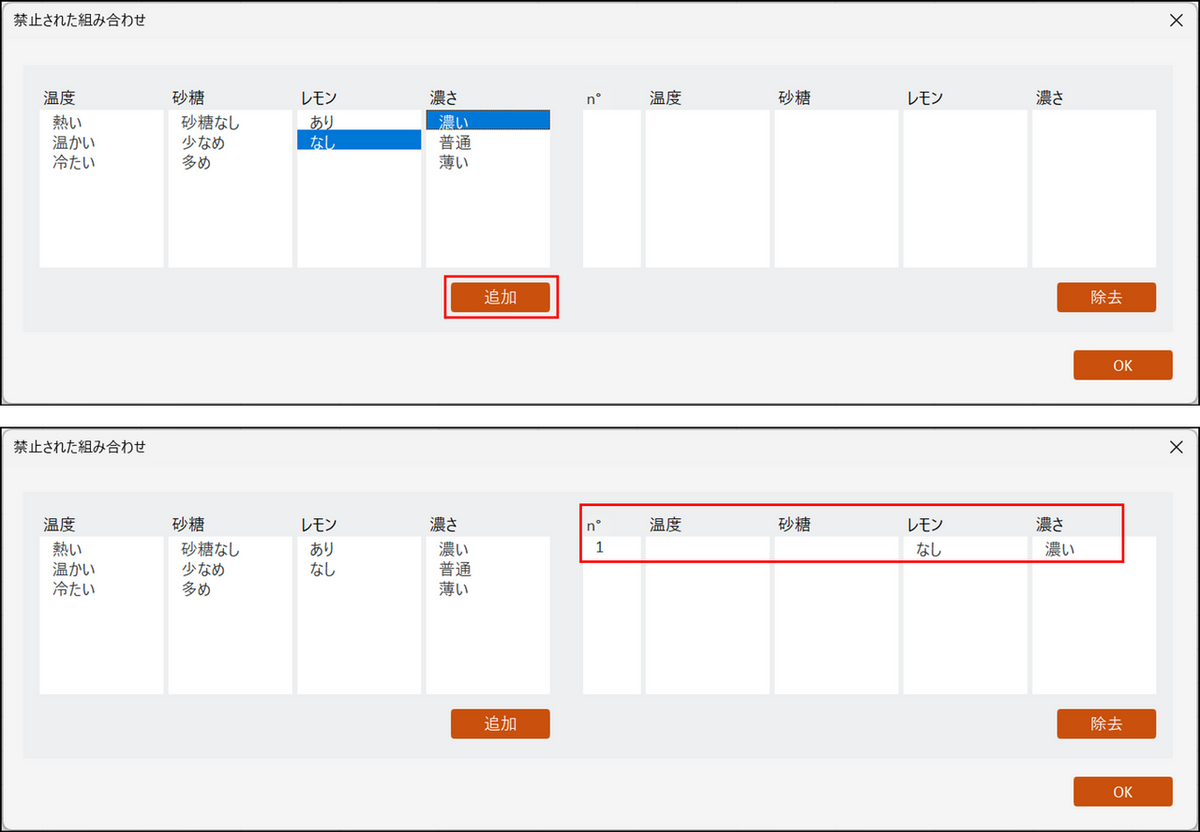The height and width of the screenshot is (832, 1200).
Task: Select あり in the upper dialog's レモン list
Action: coord(322,122)
